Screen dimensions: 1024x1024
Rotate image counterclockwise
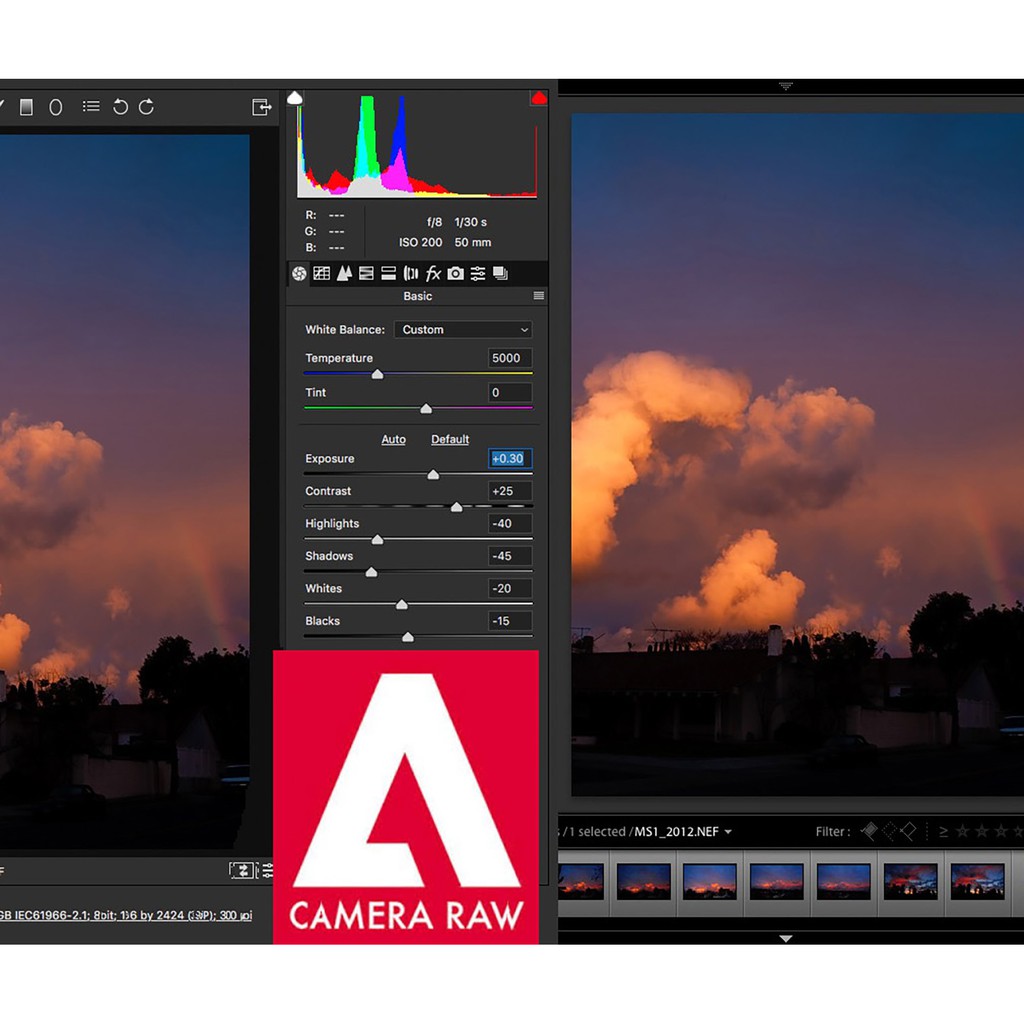pos(120,106)
